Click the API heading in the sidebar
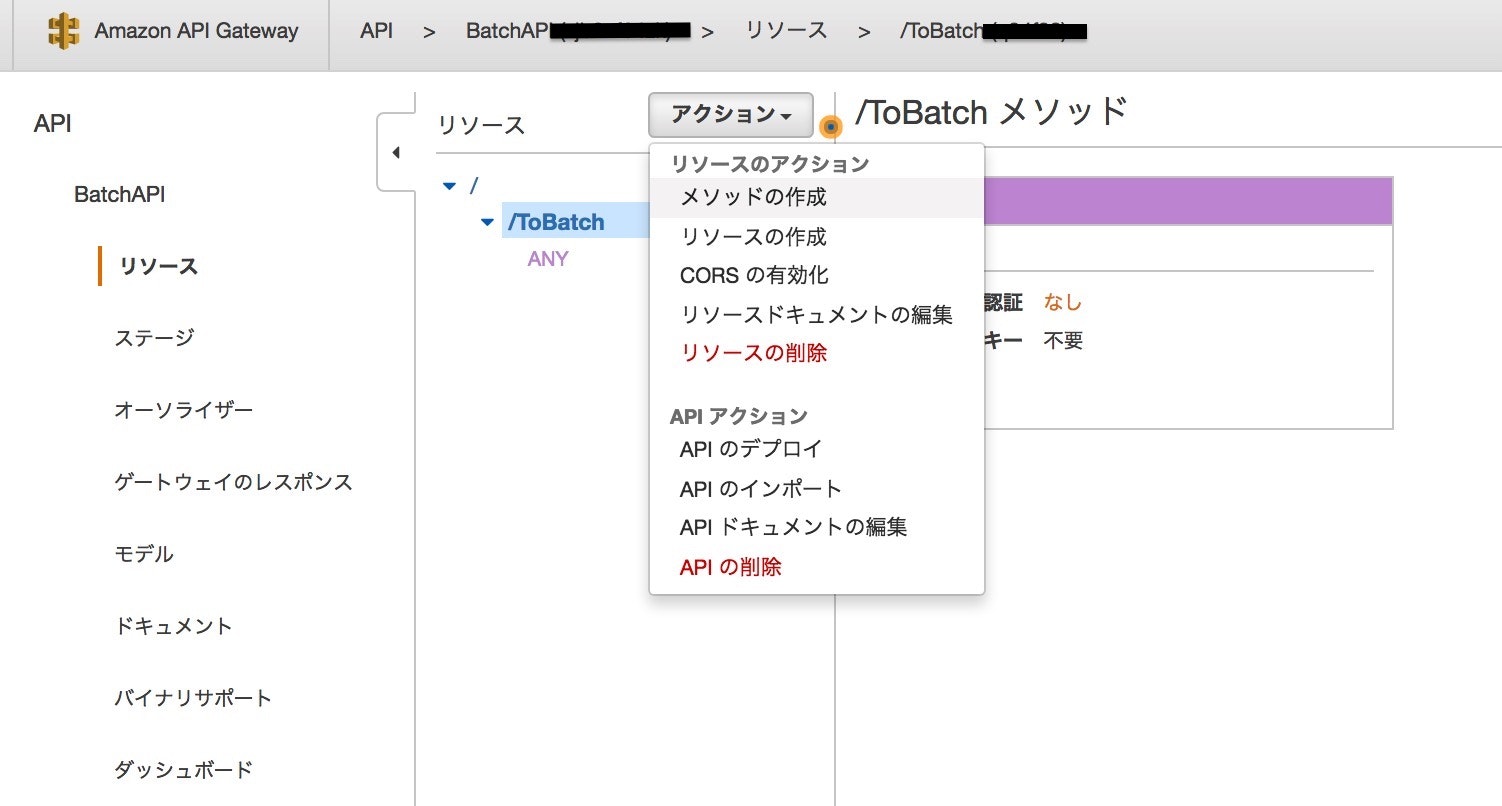The image size is (1502, 806). [x=52, y=124]
